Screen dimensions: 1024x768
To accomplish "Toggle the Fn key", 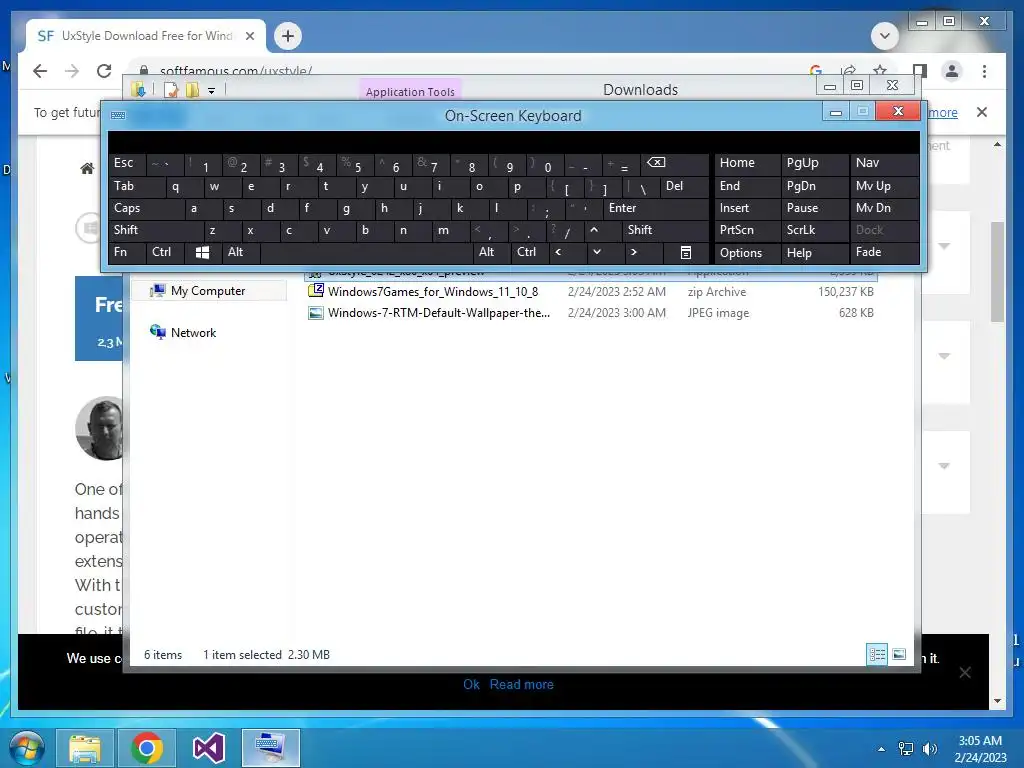I will (x=127, y=253).
